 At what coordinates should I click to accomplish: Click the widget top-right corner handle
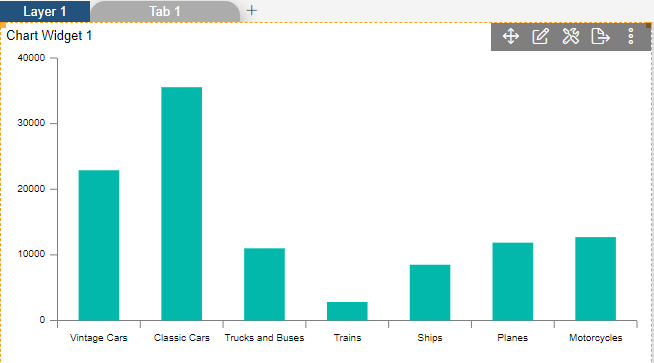click(x=649, y=26)
